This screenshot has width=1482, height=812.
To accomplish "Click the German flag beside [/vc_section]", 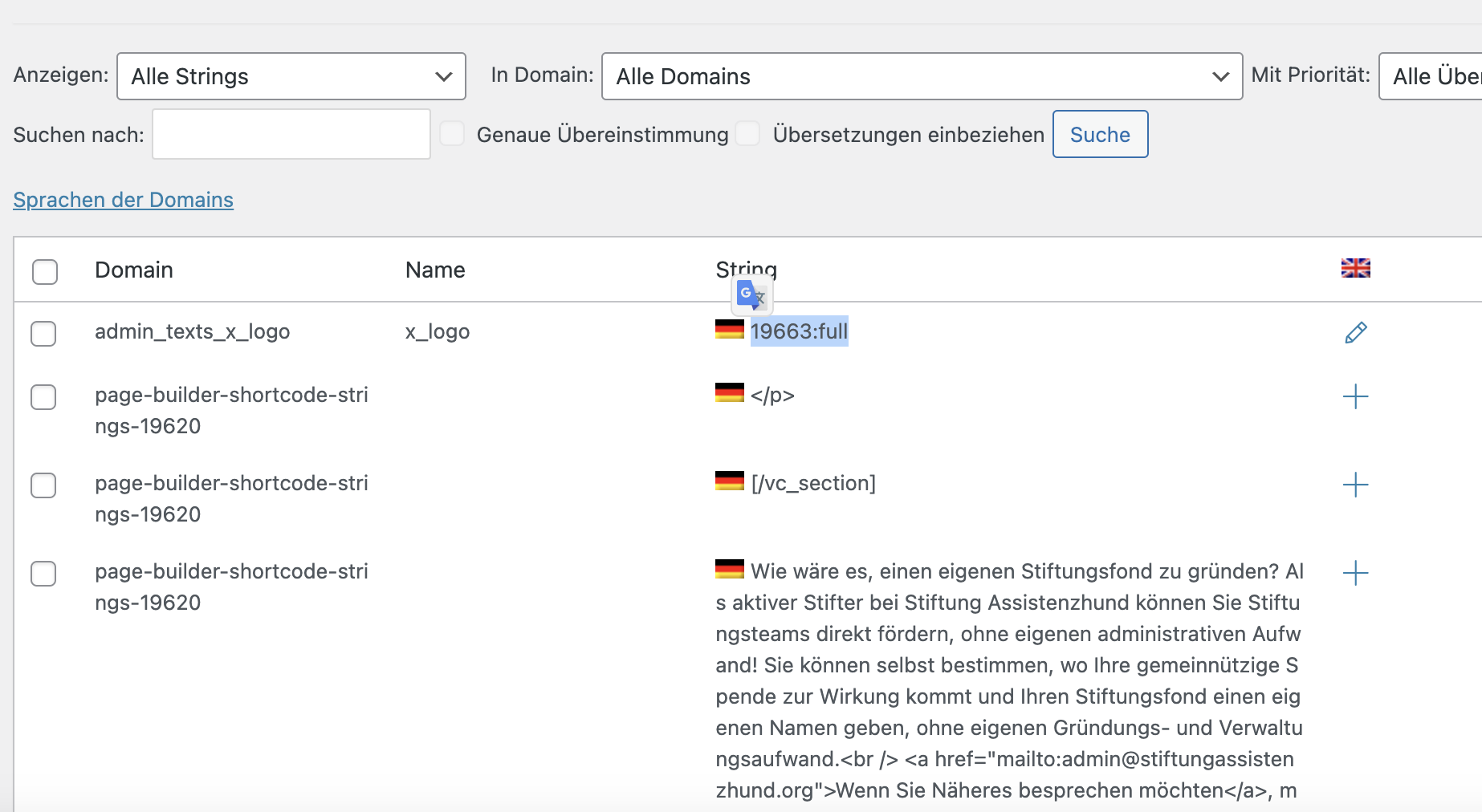I will [729, 481].
